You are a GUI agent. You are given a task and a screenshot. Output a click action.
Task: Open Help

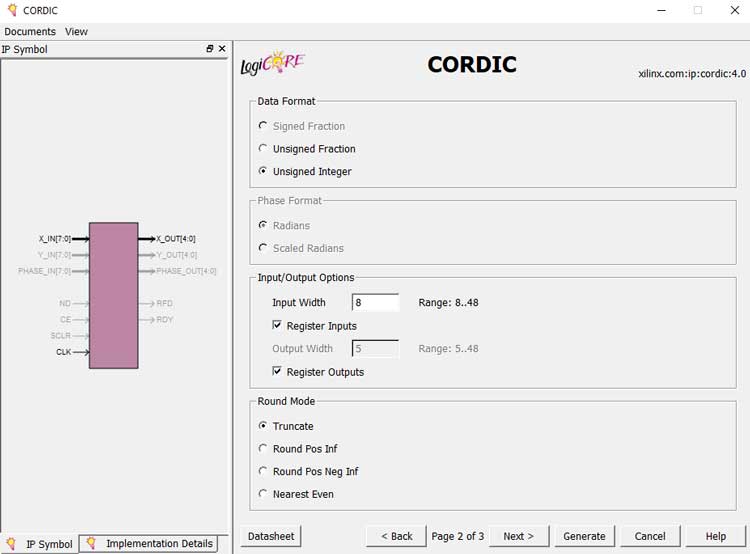click(x=716, y=536)
